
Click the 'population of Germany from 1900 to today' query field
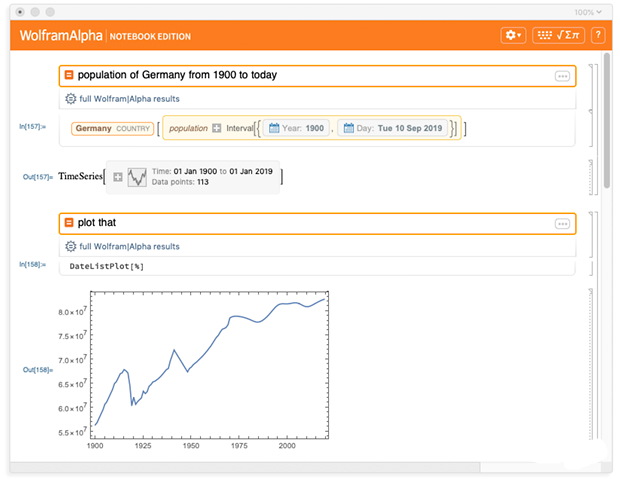click(x=317, y=76)
